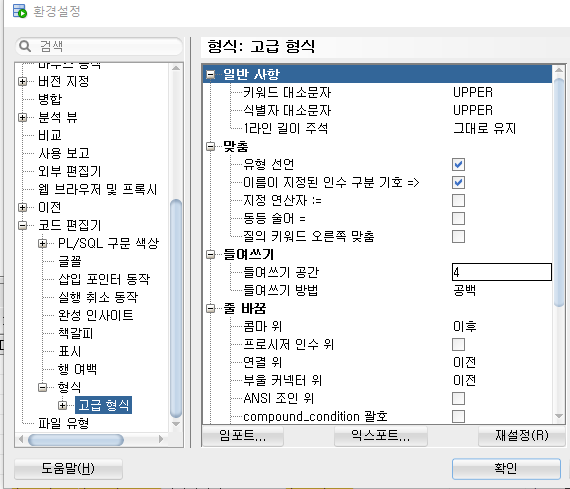Expand the 이전 tree node
The image size is (570, 489).
point(23,207)
